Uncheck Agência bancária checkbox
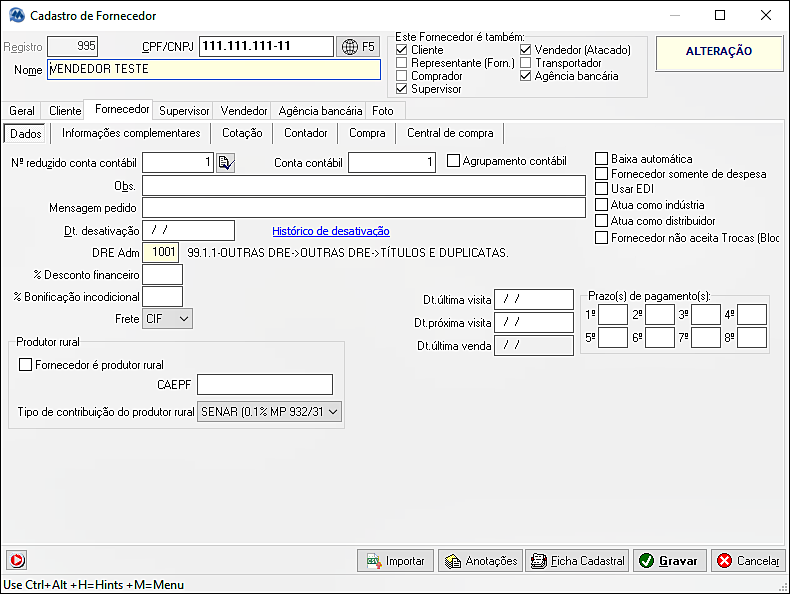This screenshot has width=790, height=594. pos(525,76)
